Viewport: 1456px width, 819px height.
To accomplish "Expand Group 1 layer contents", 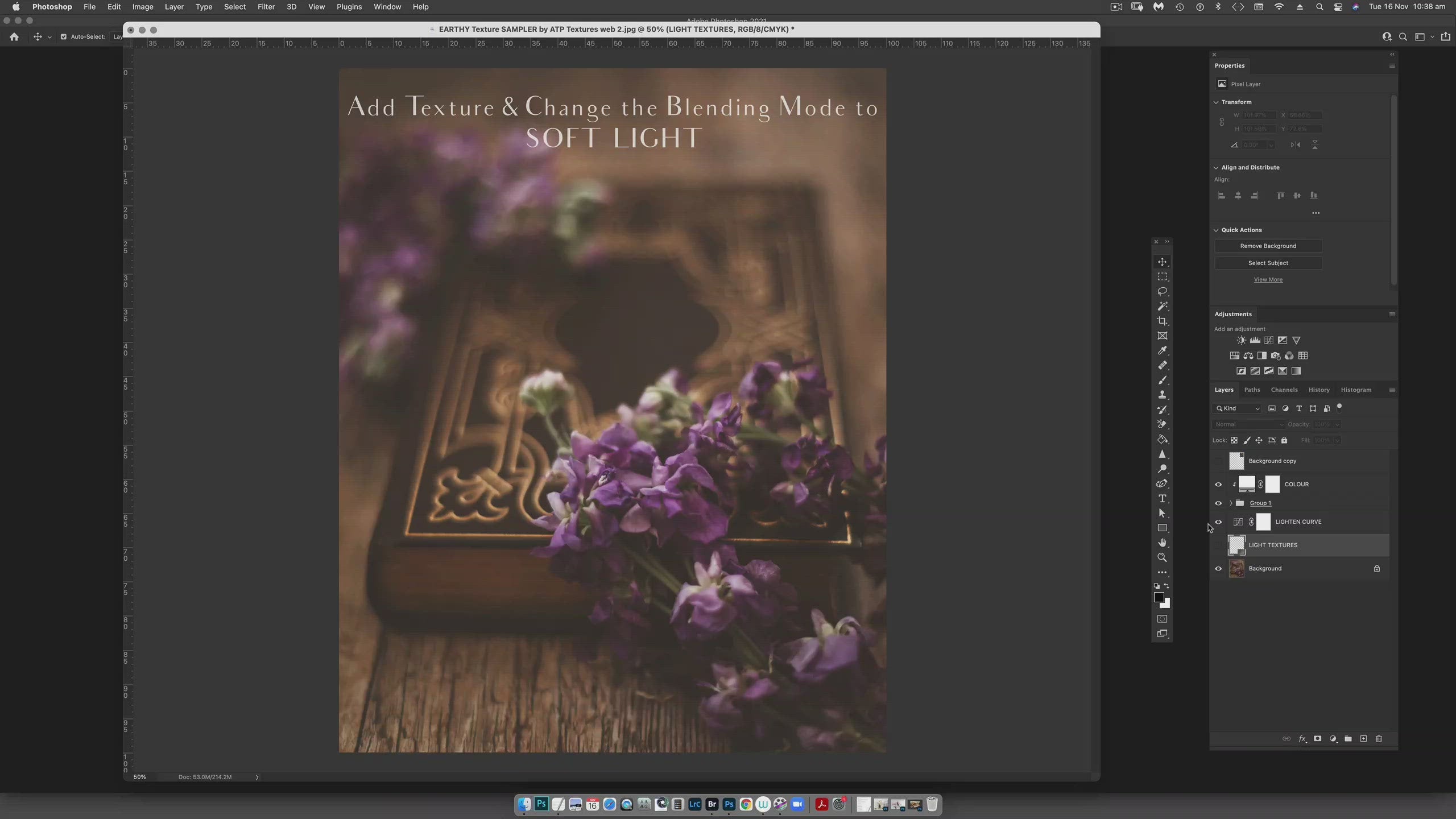I will tap(1227, 502).
